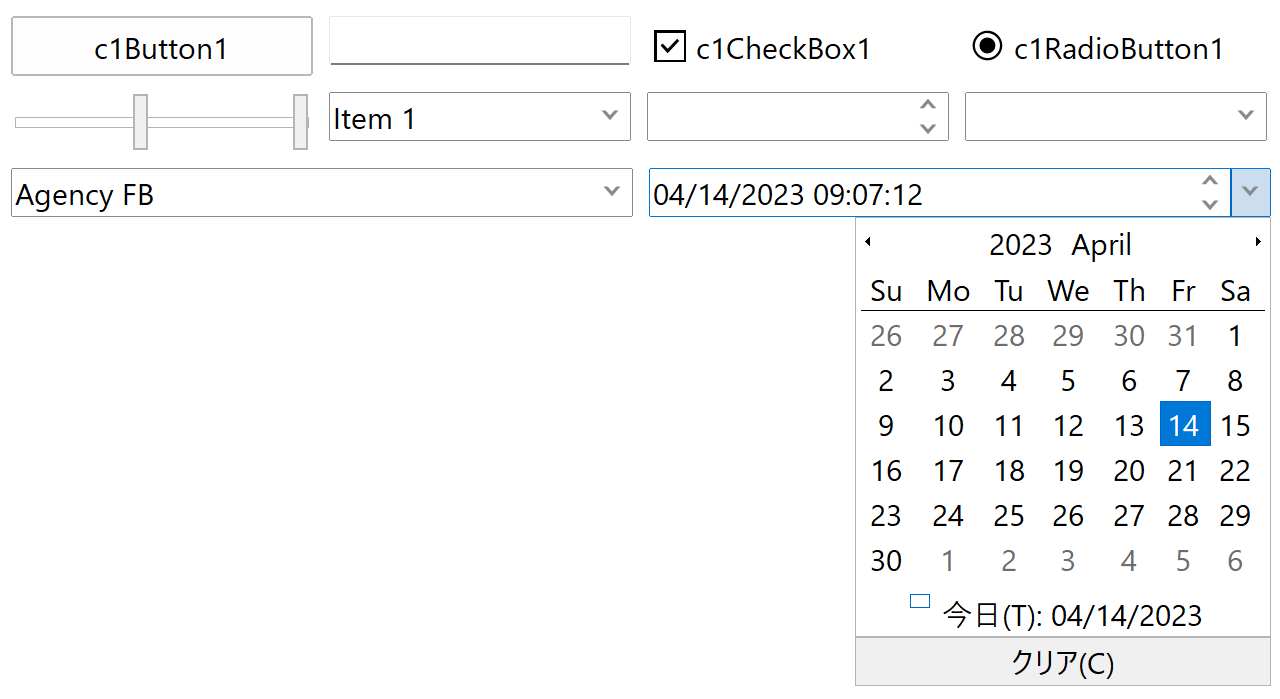Screen dimensions: 1280x699
Task: Click the left range slider thumb
Action: pyautogui.click(x=140, y=122)
